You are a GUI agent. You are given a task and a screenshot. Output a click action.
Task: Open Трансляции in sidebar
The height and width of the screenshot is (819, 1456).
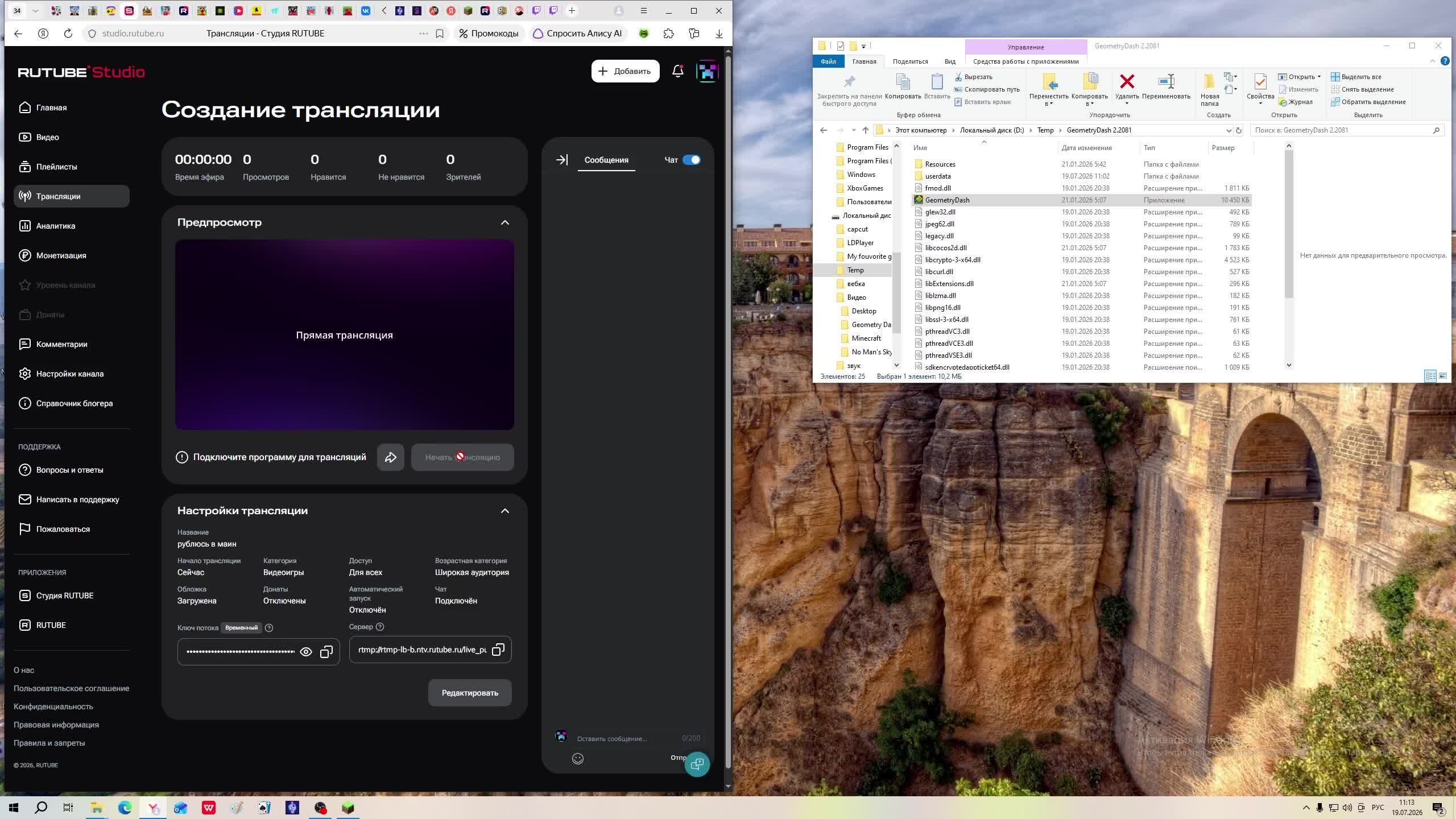pyautogui.click(x=72, y=196)
